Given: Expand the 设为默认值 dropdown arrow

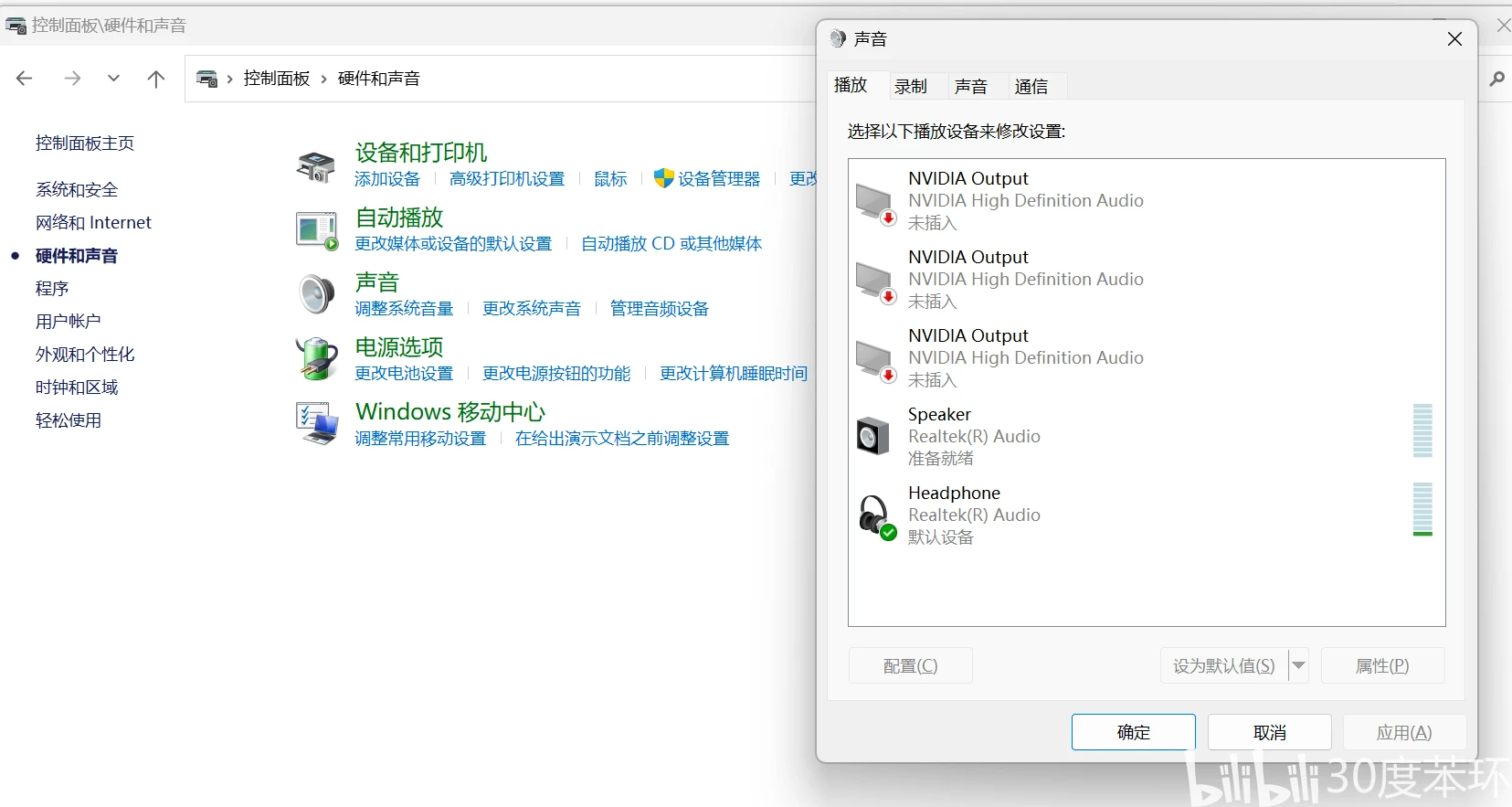Looking at the screenshot, I should coord(1299,665).
